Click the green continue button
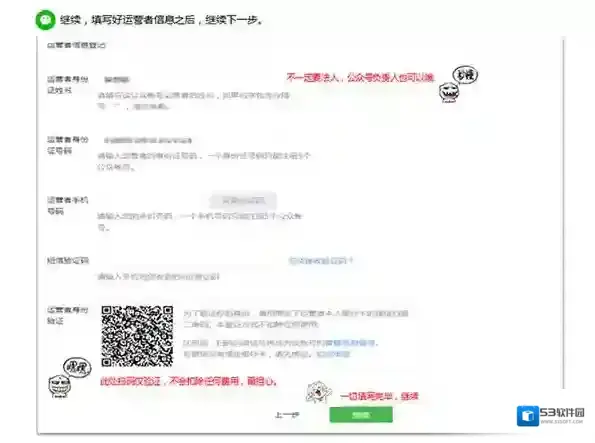The image size is (595, 443). click(x=361, y=415)
